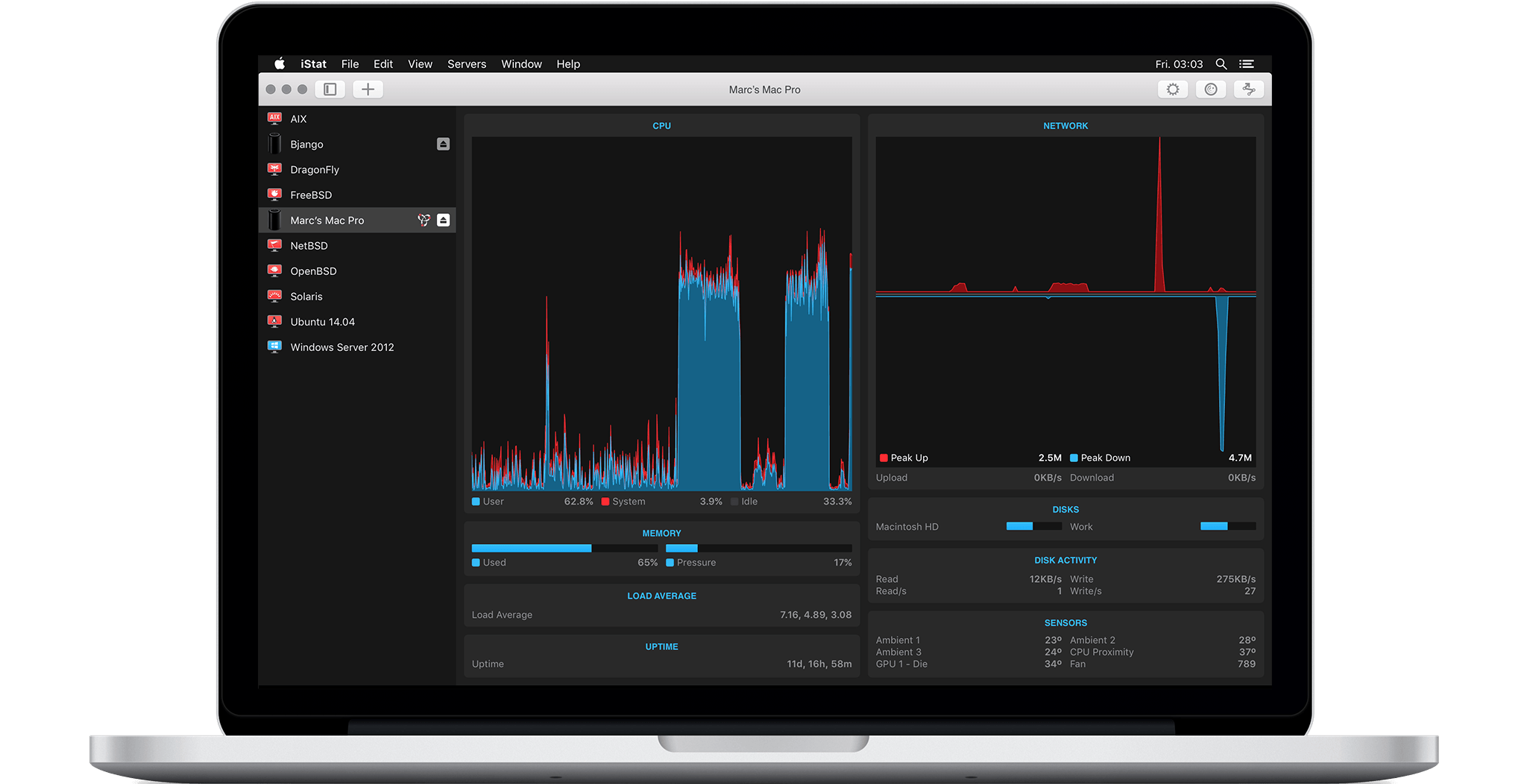Viewport: 1527px width, 784px height.
Task: Click the triple-loop icon beside Marc's Mac Pro
Action: click(x=424, y=220)
